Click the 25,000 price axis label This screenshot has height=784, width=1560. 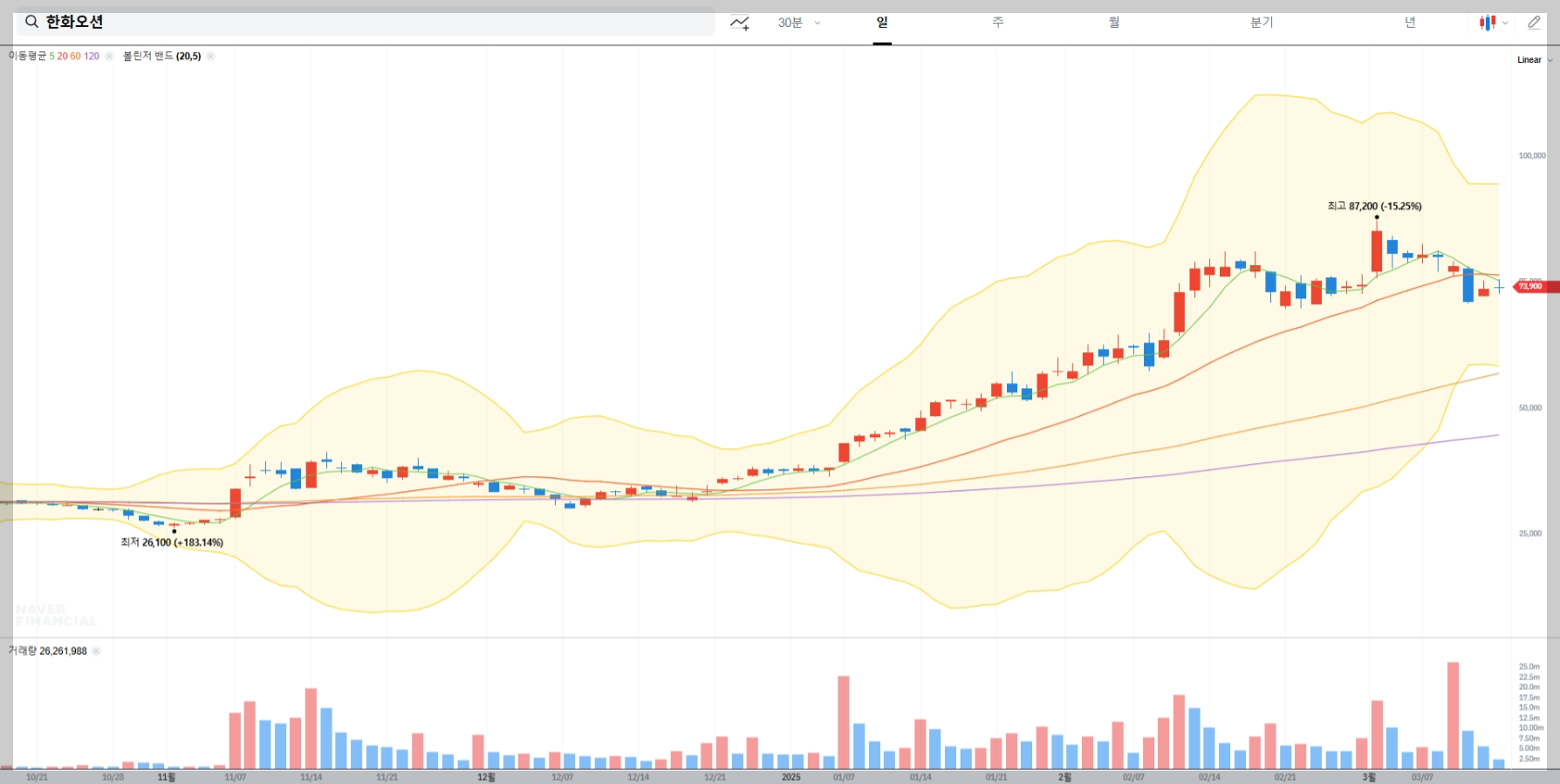tap(1530, 533)
